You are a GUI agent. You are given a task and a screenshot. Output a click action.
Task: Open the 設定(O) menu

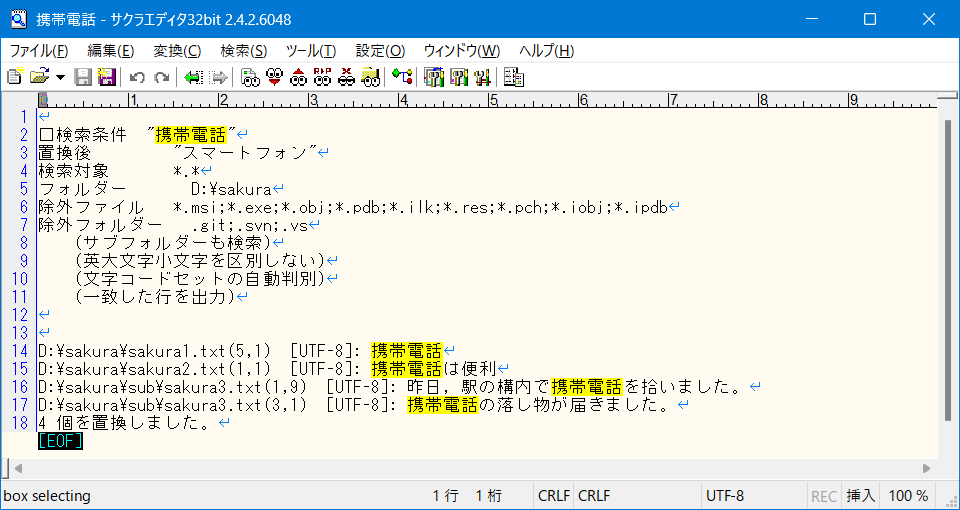[381, 50]
